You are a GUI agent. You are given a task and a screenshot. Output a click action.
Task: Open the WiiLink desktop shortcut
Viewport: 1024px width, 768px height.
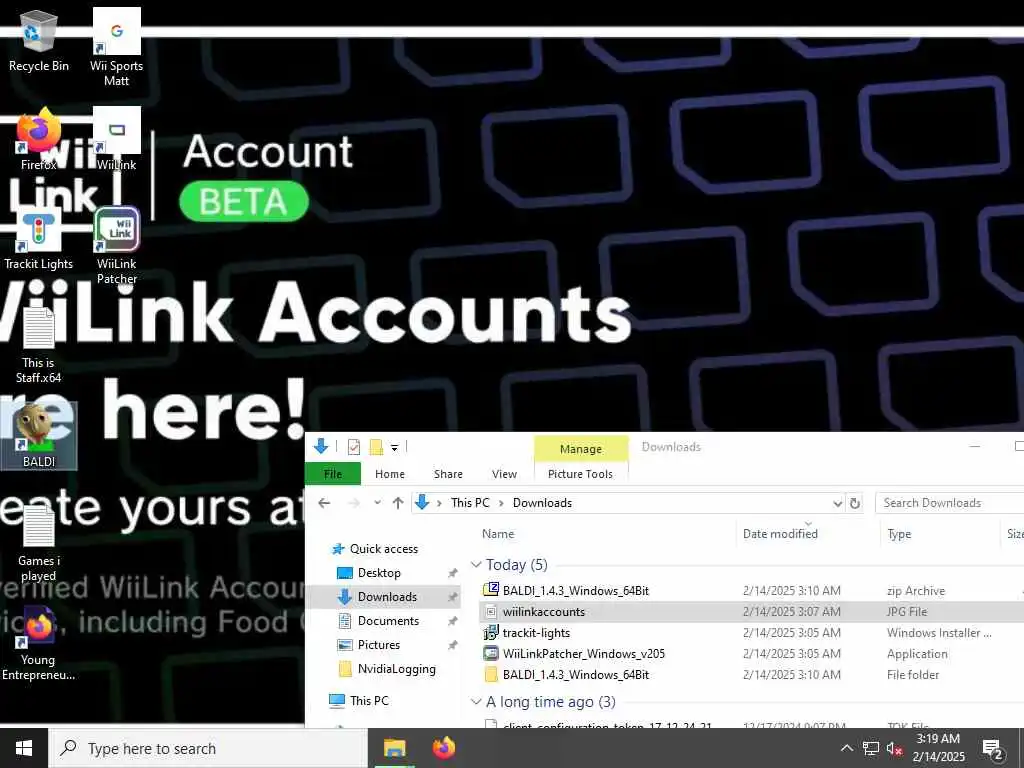click(x=116, y=140)
